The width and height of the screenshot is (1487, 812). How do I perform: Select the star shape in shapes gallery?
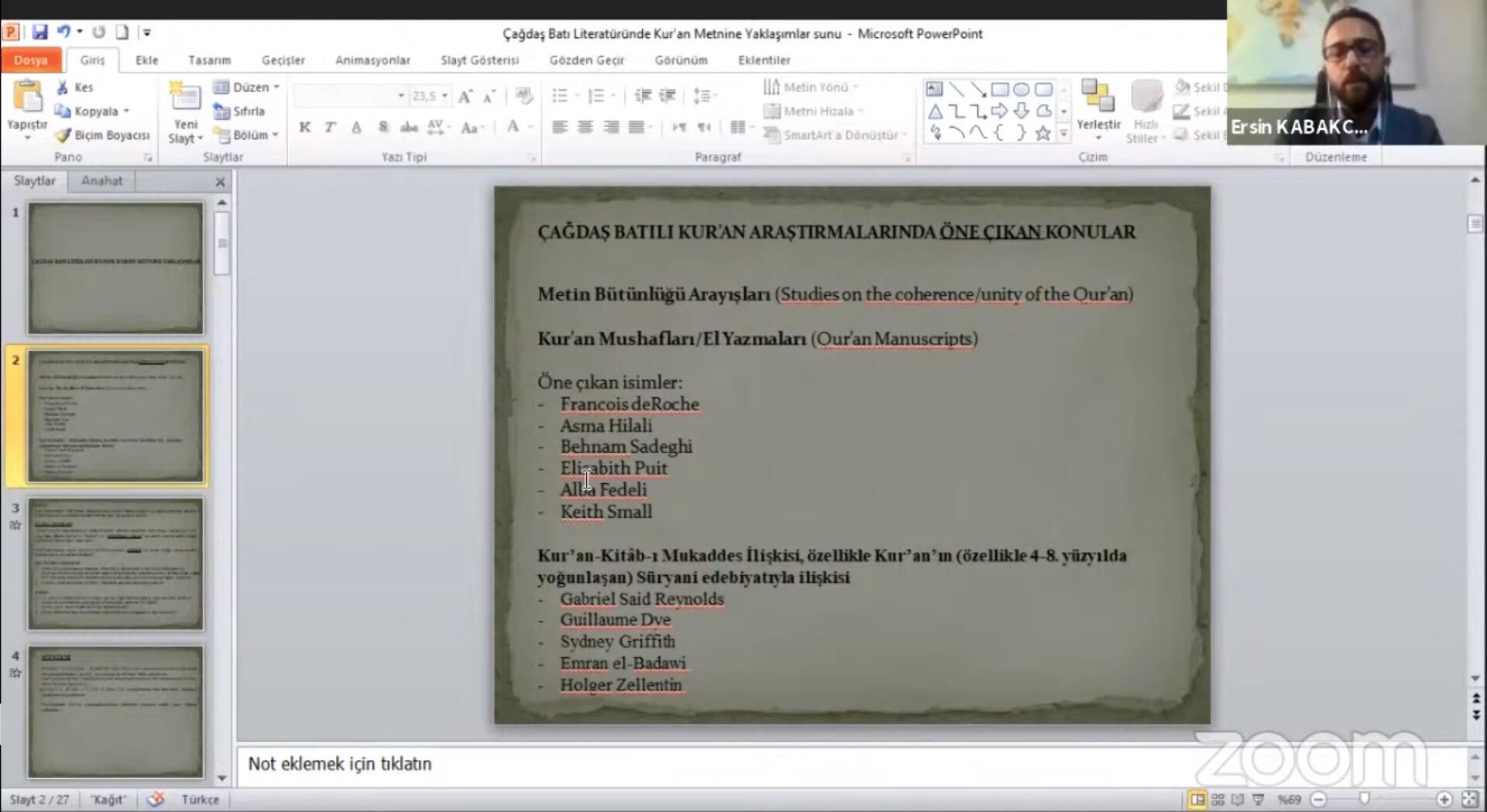point(1042,133)
